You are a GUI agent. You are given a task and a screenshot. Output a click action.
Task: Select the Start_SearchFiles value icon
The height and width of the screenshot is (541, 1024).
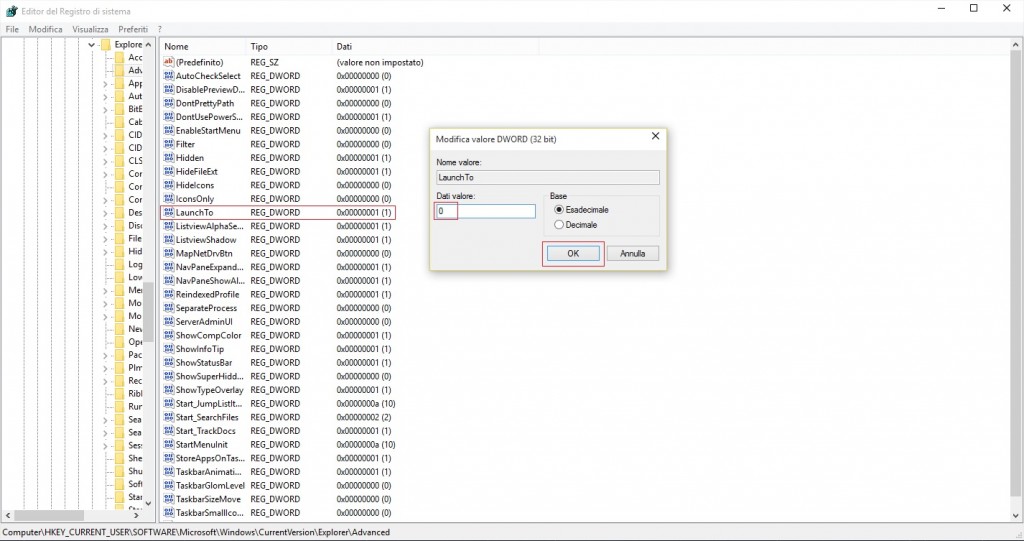click(x=168, y=417)
